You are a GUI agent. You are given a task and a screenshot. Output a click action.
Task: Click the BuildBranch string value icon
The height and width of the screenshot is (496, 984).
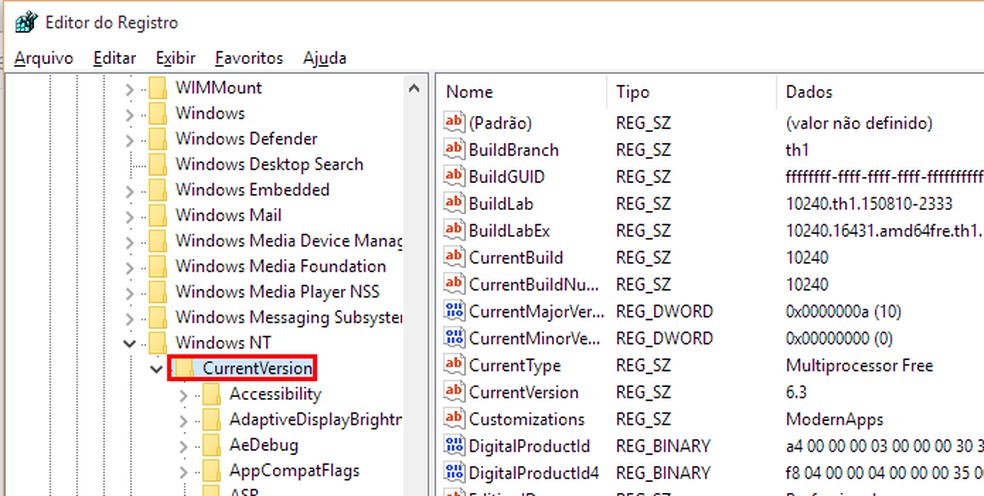click(x=455, y=150)
